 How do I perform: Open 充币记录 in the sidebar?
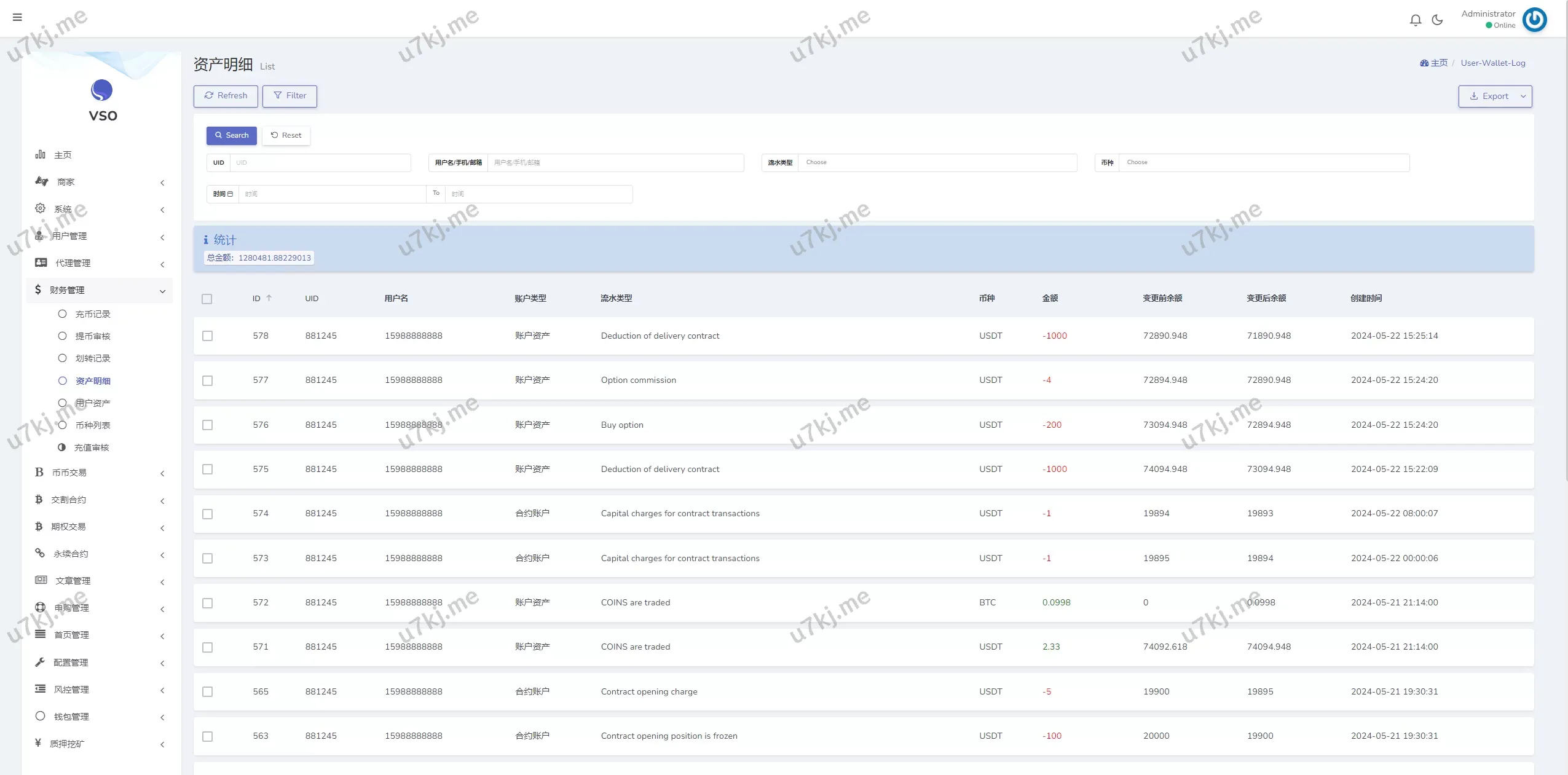tap(93, 314)
